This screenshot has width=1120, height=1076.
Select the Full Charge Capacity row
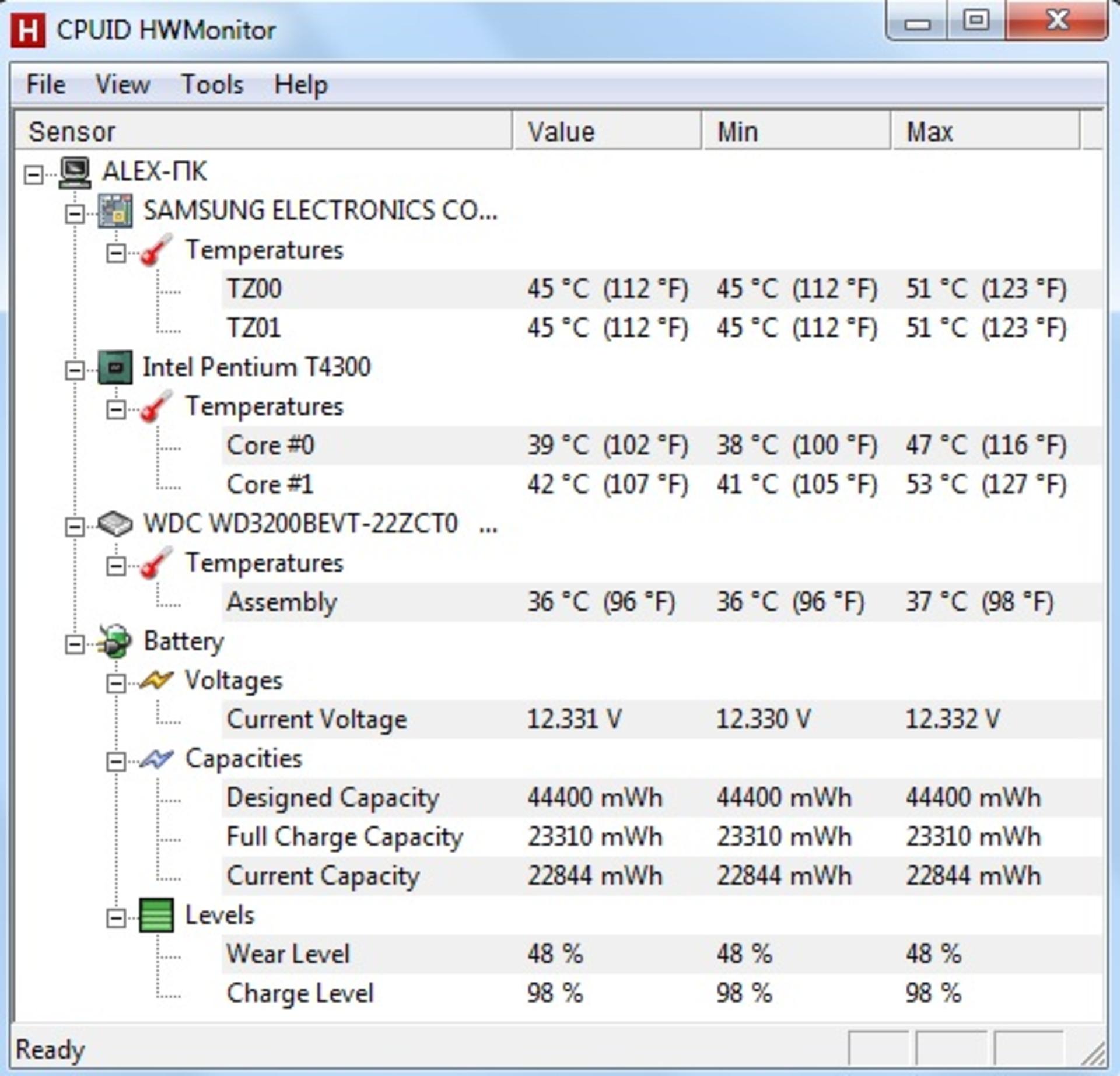tap(661, 837)
